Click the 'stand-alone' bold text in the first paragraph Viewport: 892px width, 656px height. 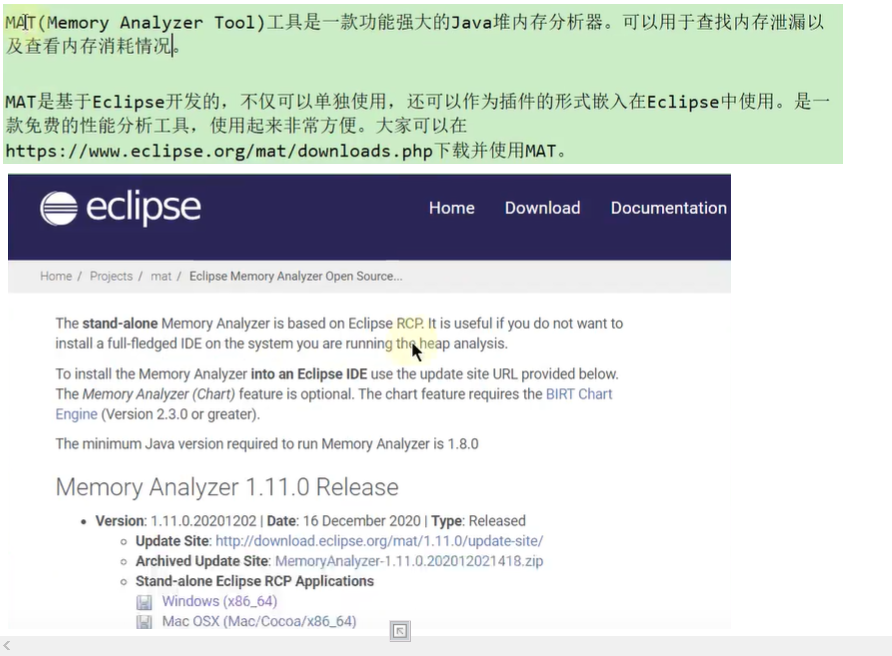coord(120,324)
